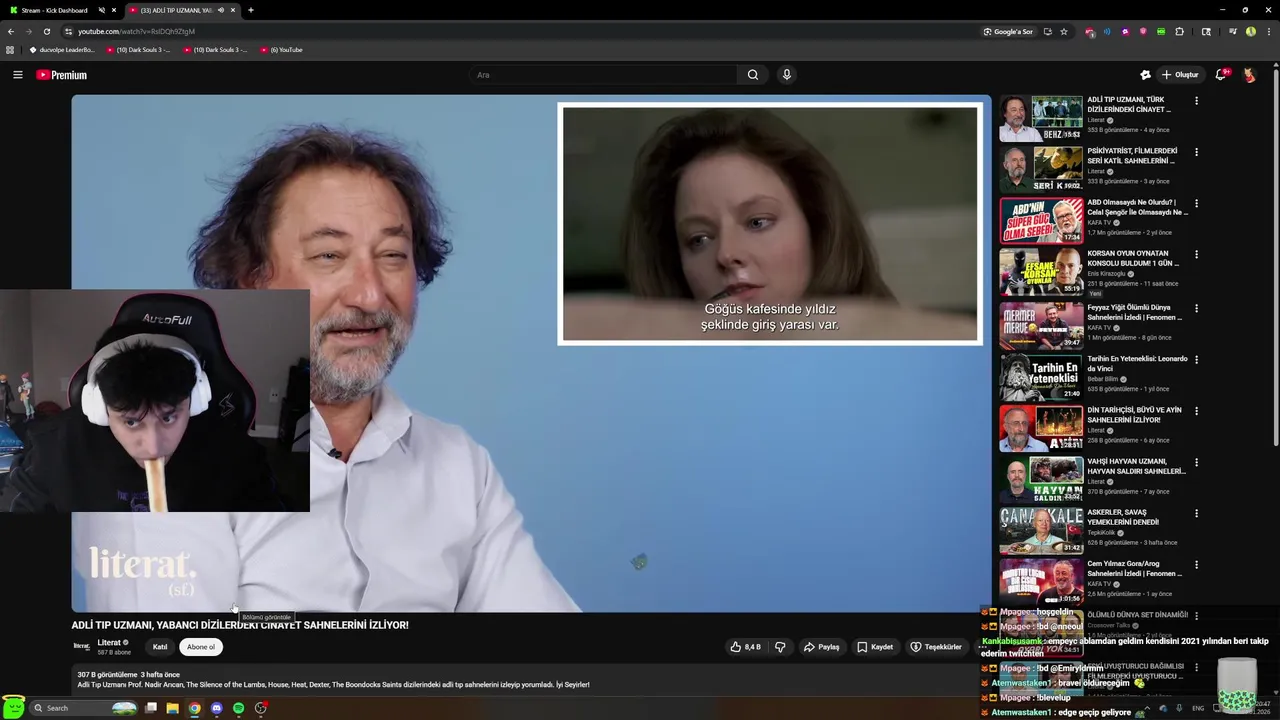
Task: Open ABD Olmasaydı Ne Olurdu thumbnail
Action: pos(1041,221)
